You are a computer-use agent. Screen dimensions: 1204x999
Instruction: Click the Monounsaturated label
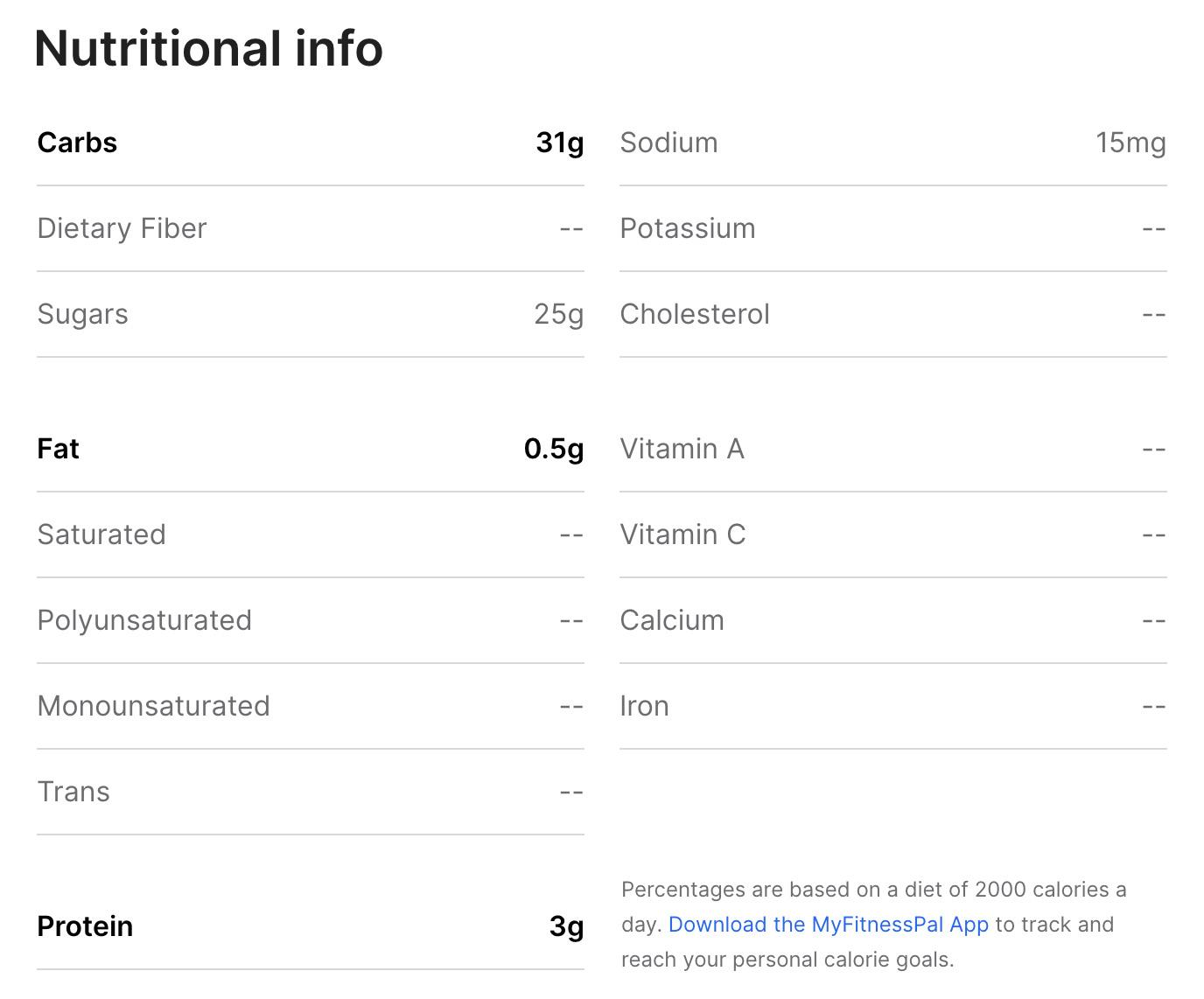(153, 706)
